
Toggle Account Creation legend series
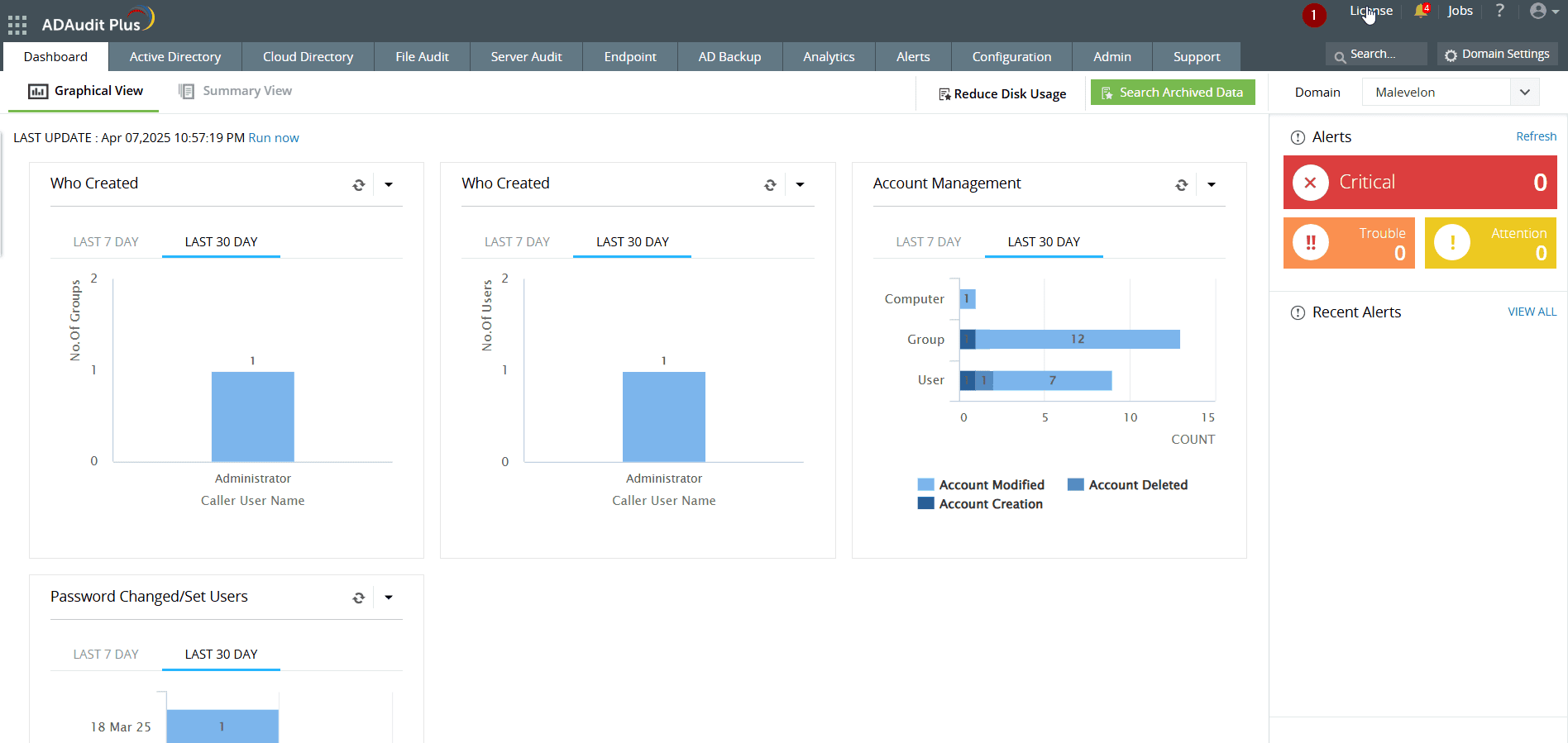click(981, 504)
